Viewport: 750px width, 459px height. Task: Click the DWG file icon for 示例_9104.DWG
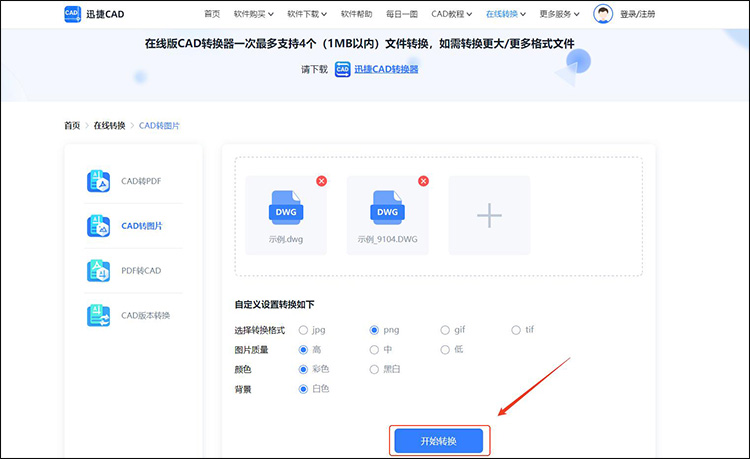tap(387, 208)
